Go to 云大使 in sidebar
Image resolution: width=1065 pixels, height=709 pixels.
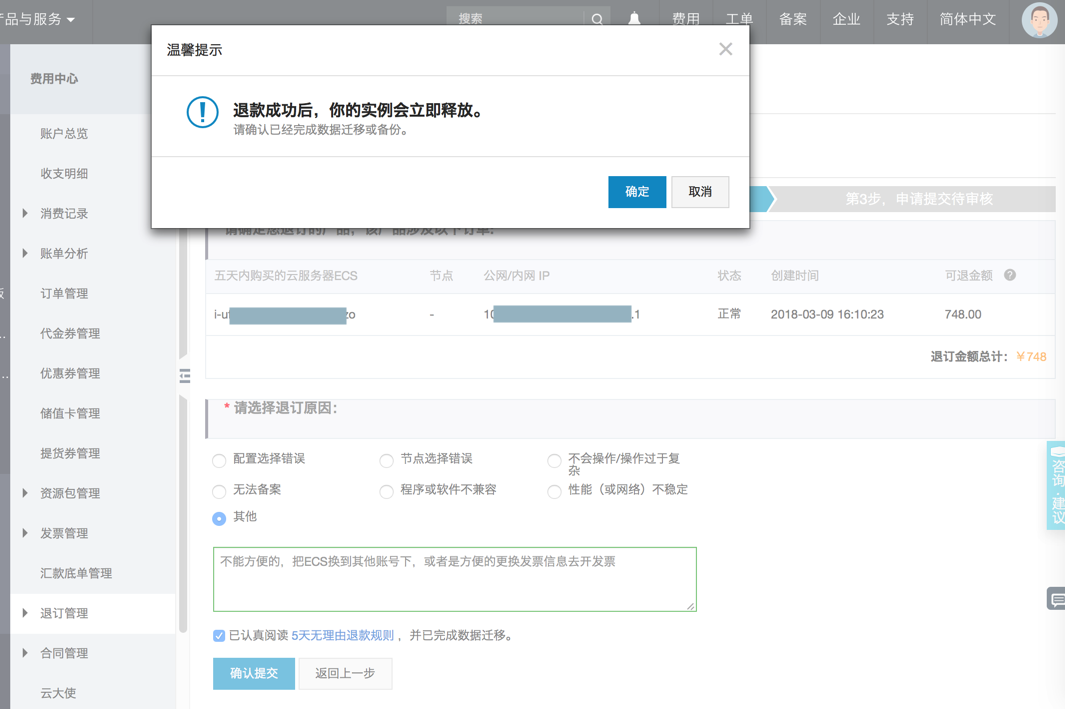click(58, 693)
